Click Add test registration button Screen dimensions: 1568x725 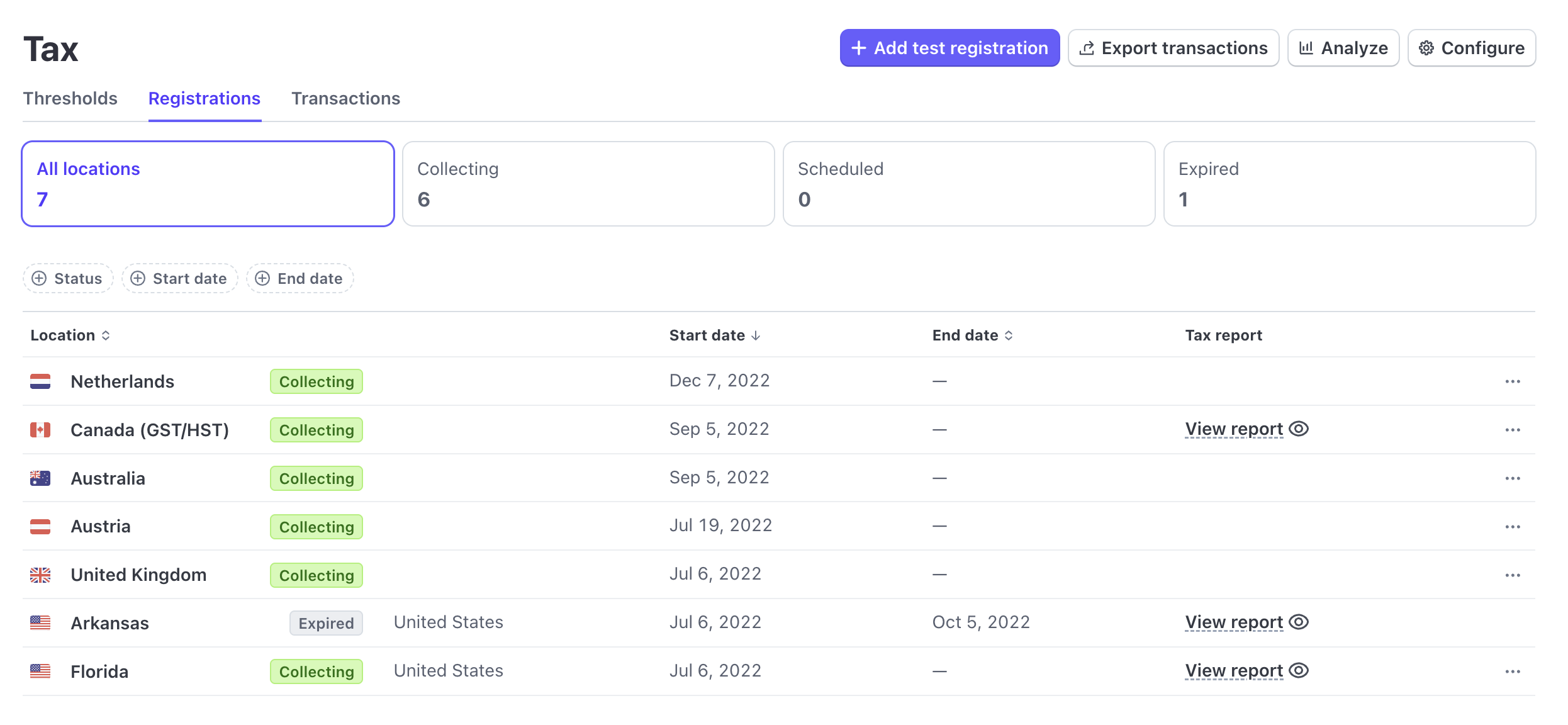pyautogui.click(x=949, y=48)
